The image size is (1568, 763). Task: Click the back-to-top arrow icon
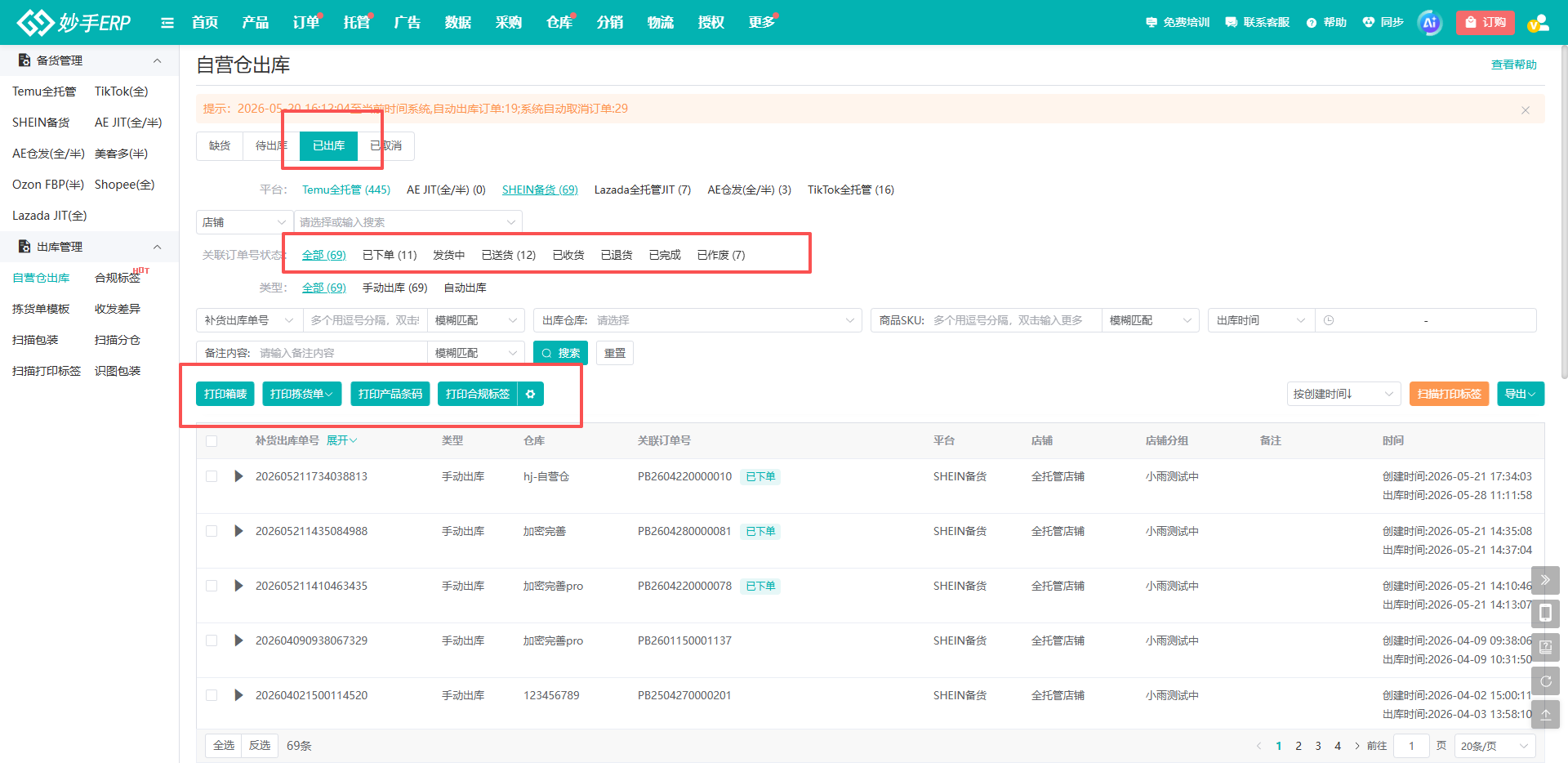(x=1545, y=714)
